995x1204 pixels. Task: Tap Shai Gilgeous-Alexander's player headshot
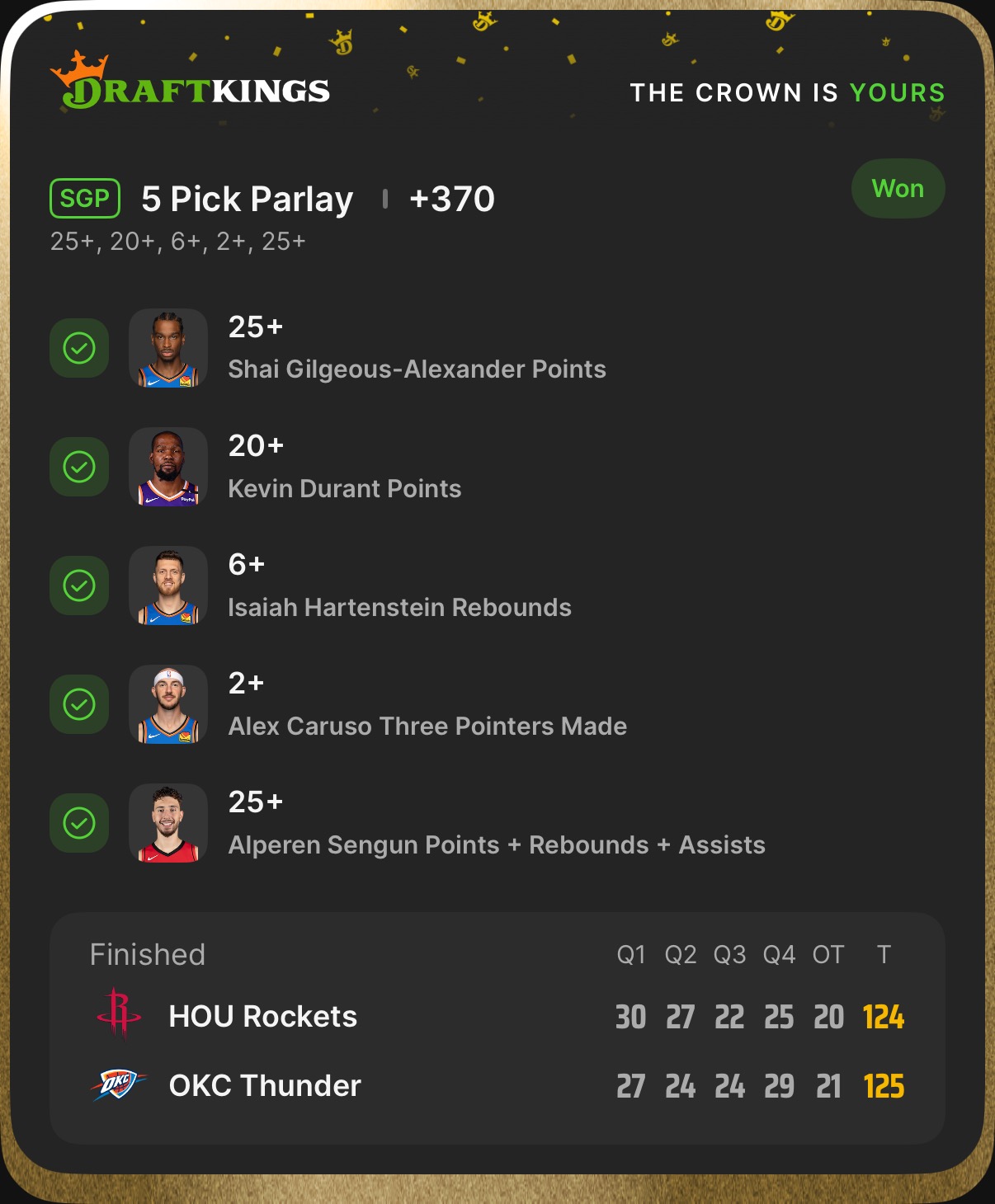[x=168, y=348]
